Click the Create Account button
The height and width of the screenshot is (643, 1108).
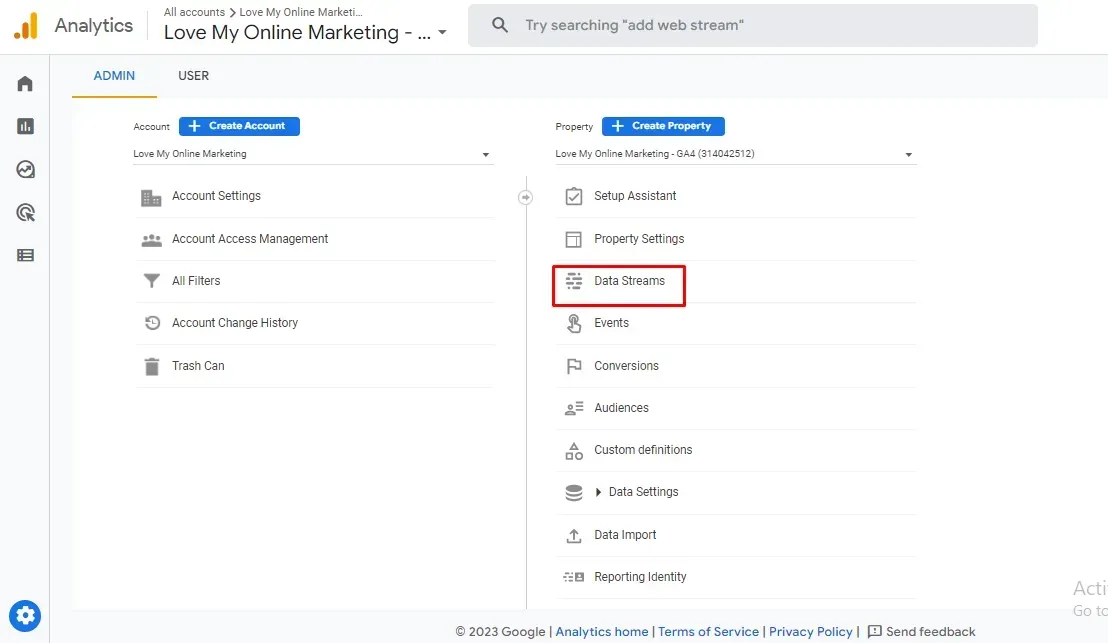tap(239, 126)
